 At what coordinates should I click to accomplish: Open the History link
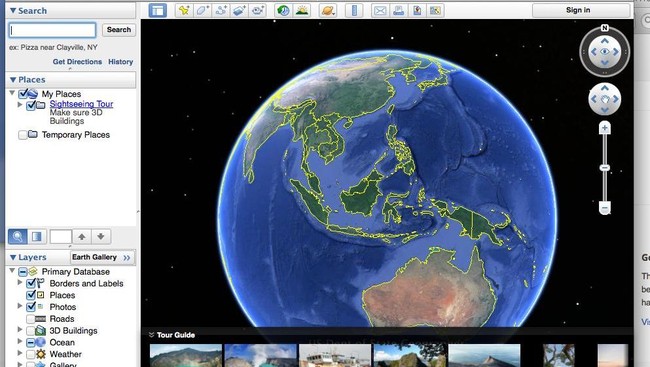point(121,61)
